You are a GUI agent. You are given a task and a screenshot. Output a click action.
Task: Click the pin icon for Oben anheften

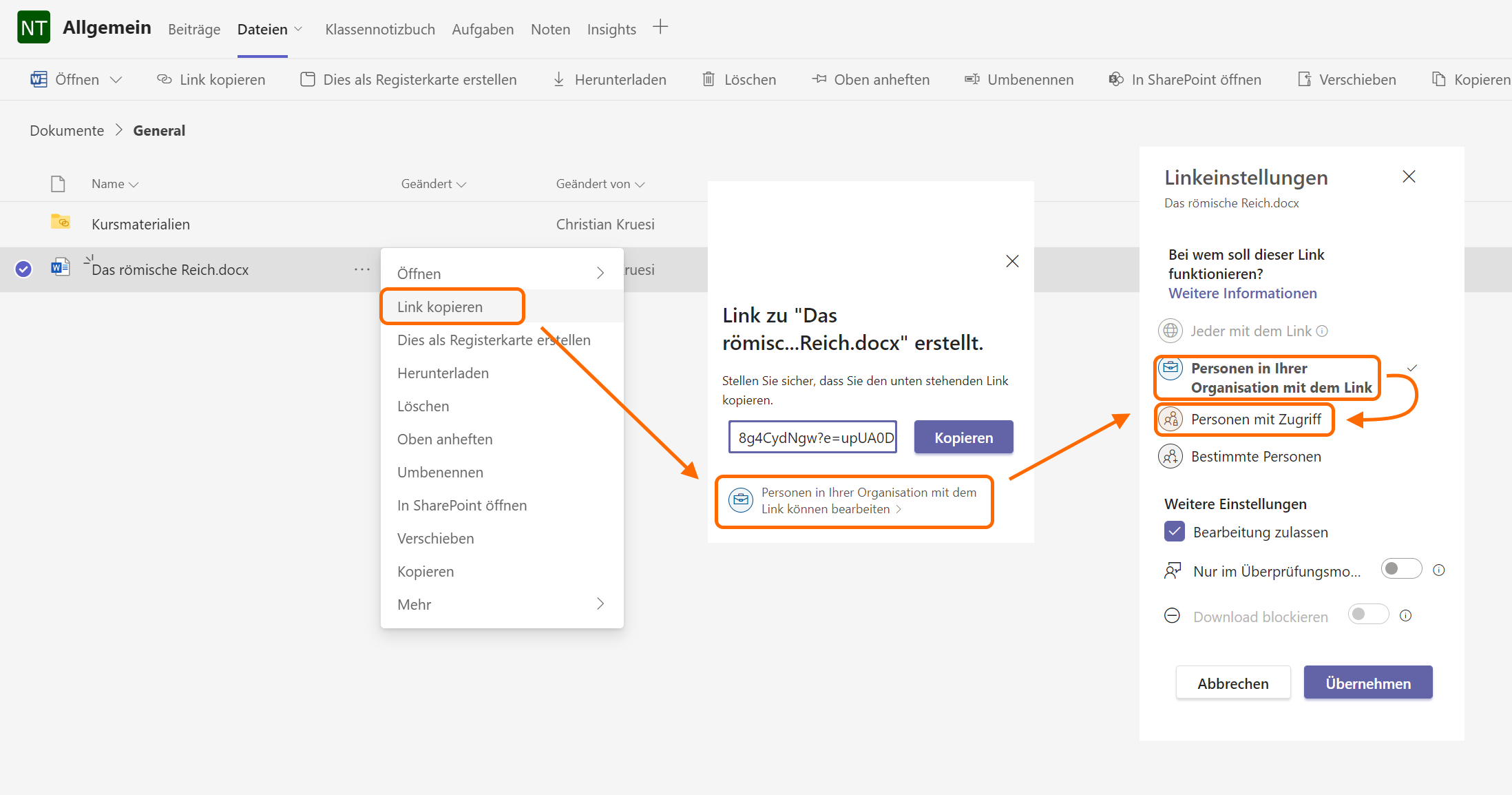(819, 79)
